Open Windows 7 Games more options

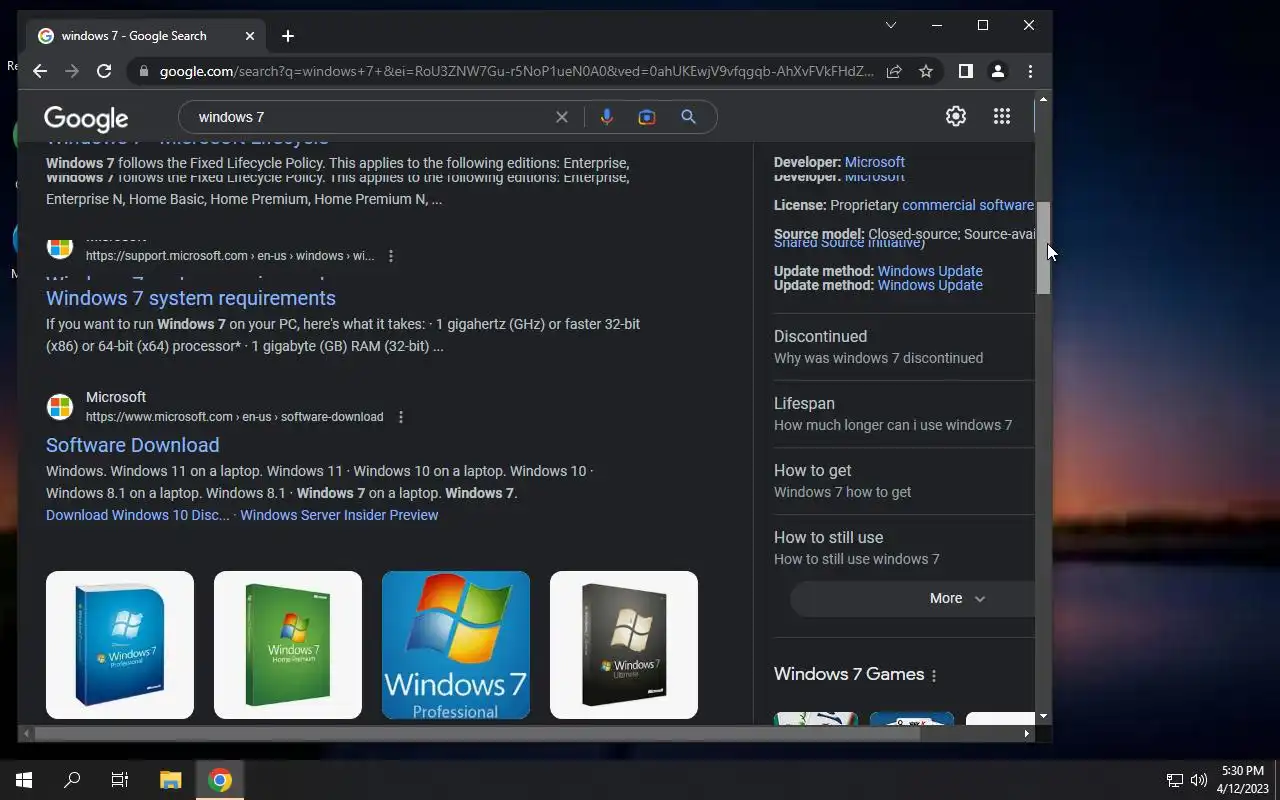934,676
